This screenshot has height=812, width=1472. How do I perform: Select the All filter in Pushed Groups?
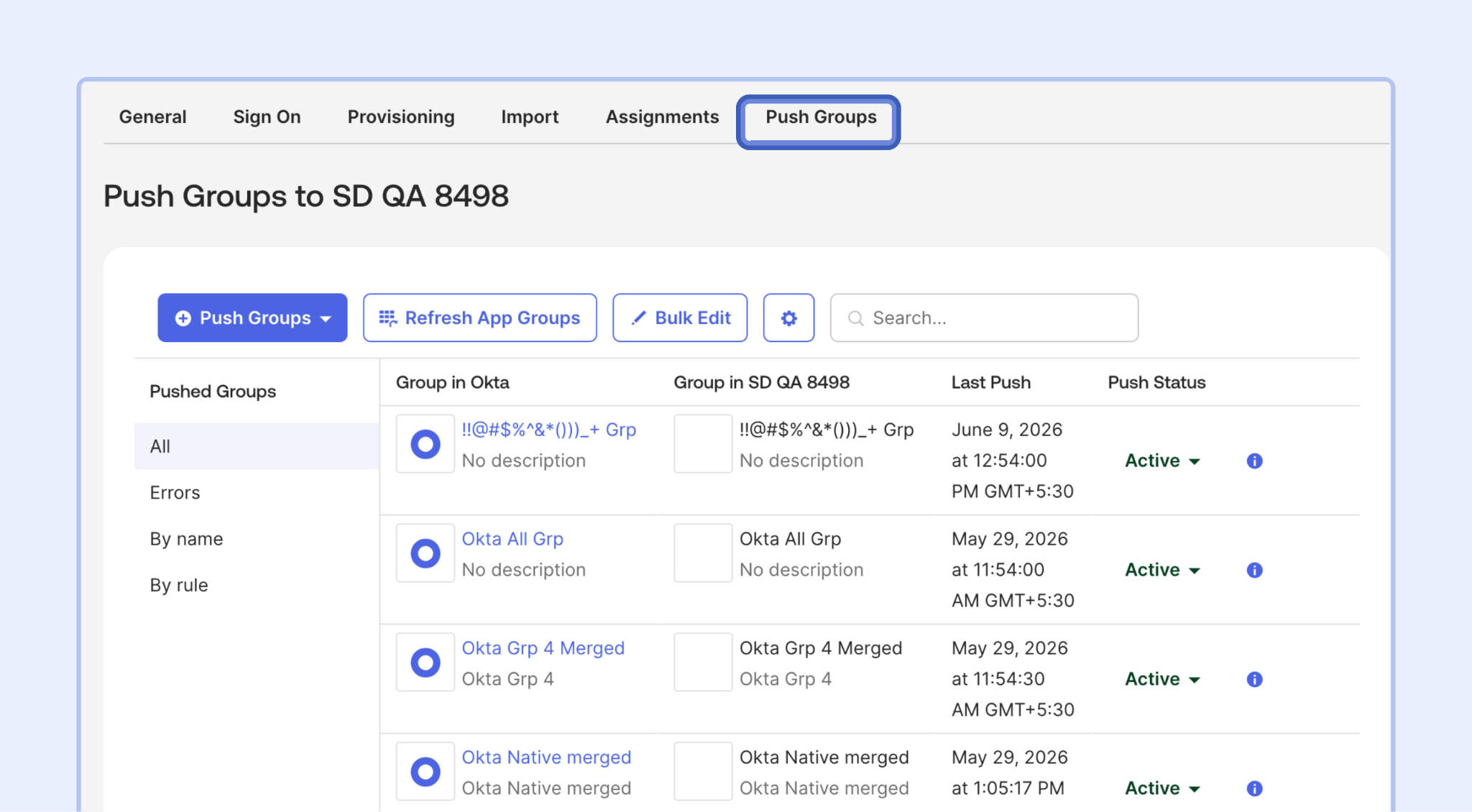[257, 446]
